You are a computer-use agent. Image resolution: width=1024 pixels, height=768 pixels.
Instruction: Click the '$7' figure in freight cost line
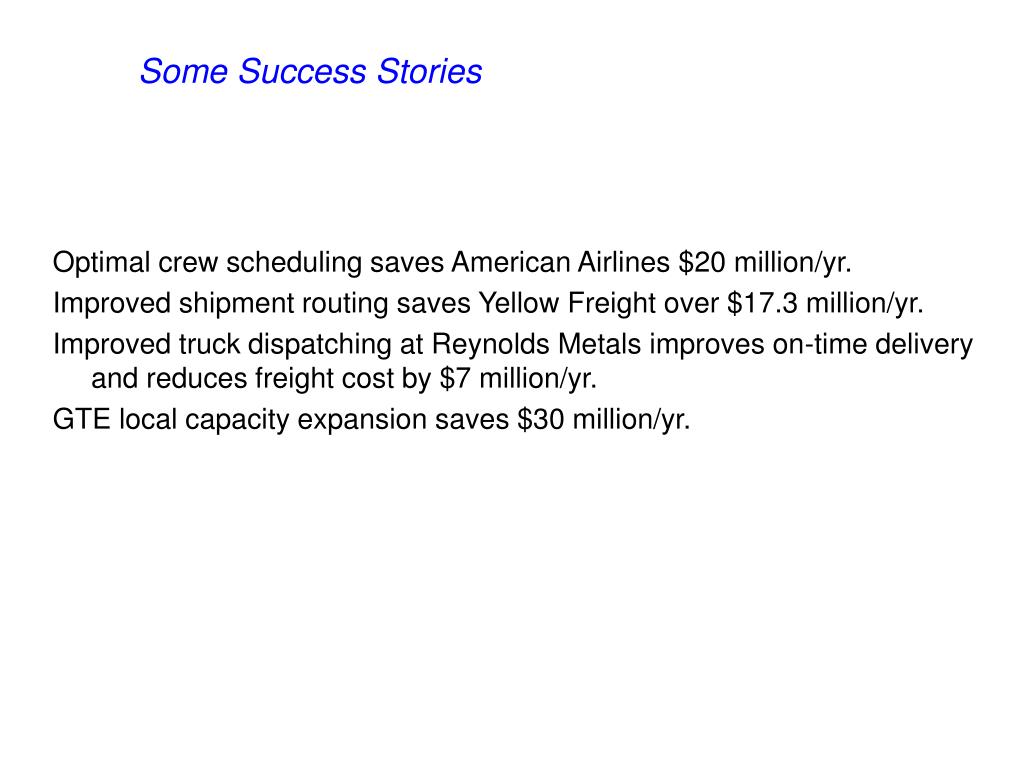(455, 379)
